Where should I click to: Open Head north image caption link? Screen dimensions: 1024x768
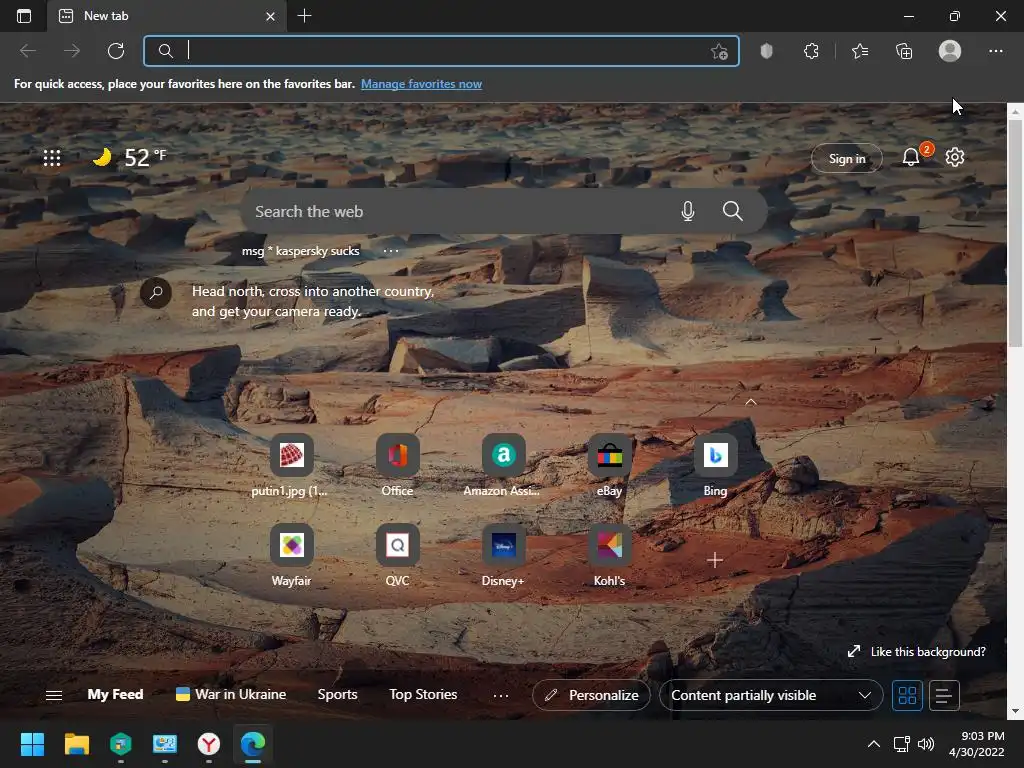tap(313, 301)
